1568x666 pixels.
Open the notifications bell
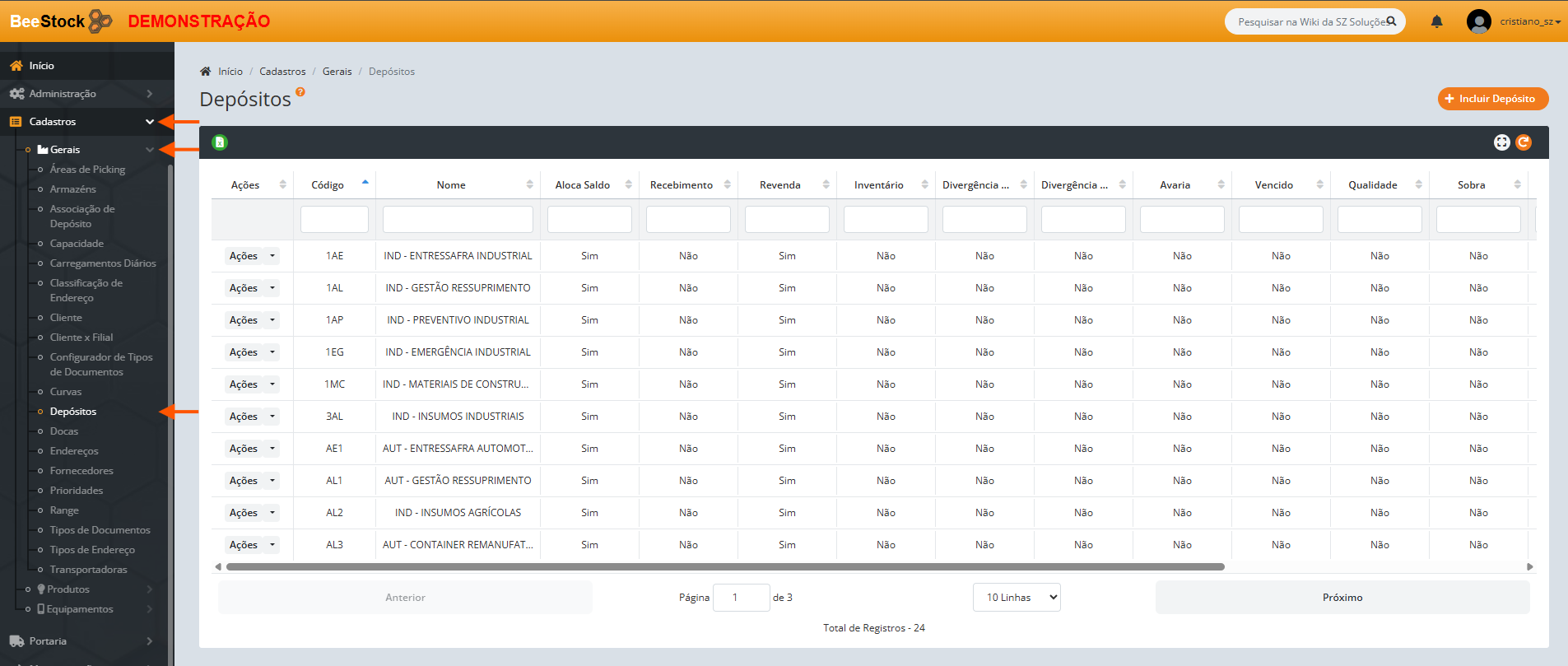pyautogui.click(x=1436, y=21)
